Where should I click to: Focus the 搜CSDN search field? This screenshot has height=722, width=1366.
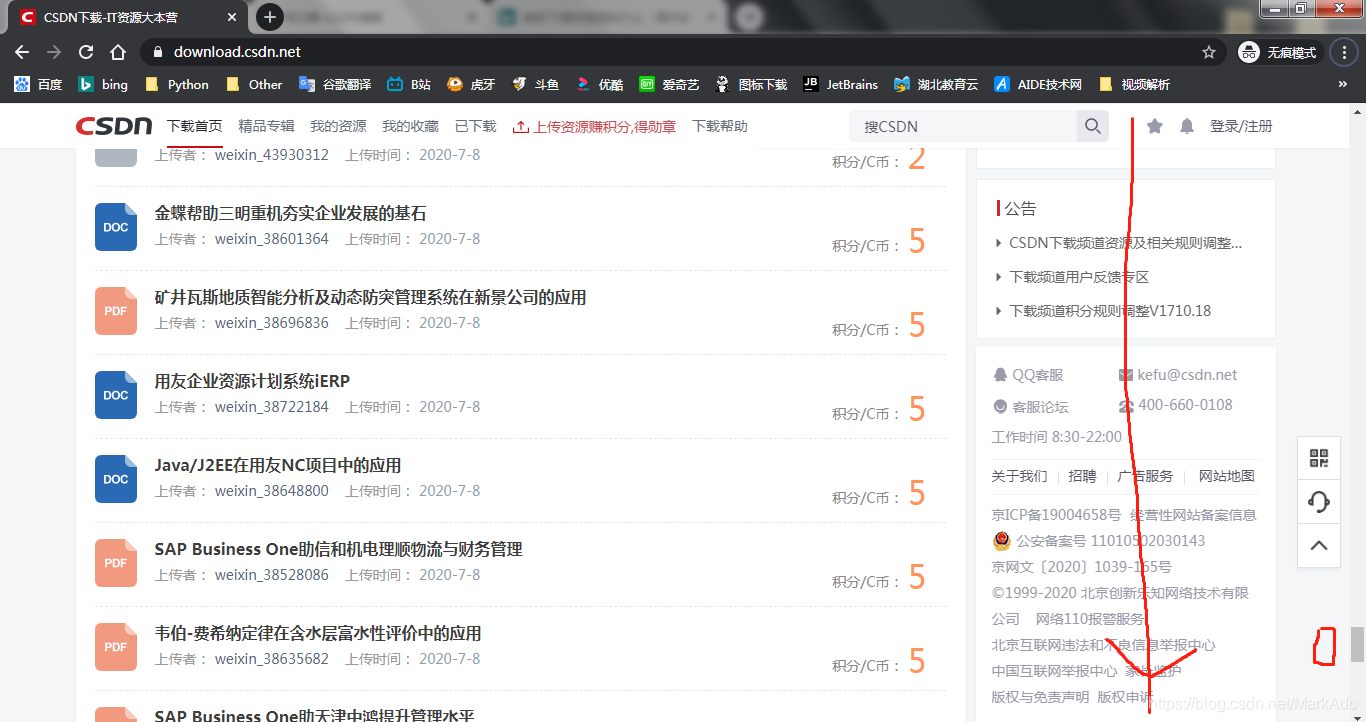pos(963,126)
